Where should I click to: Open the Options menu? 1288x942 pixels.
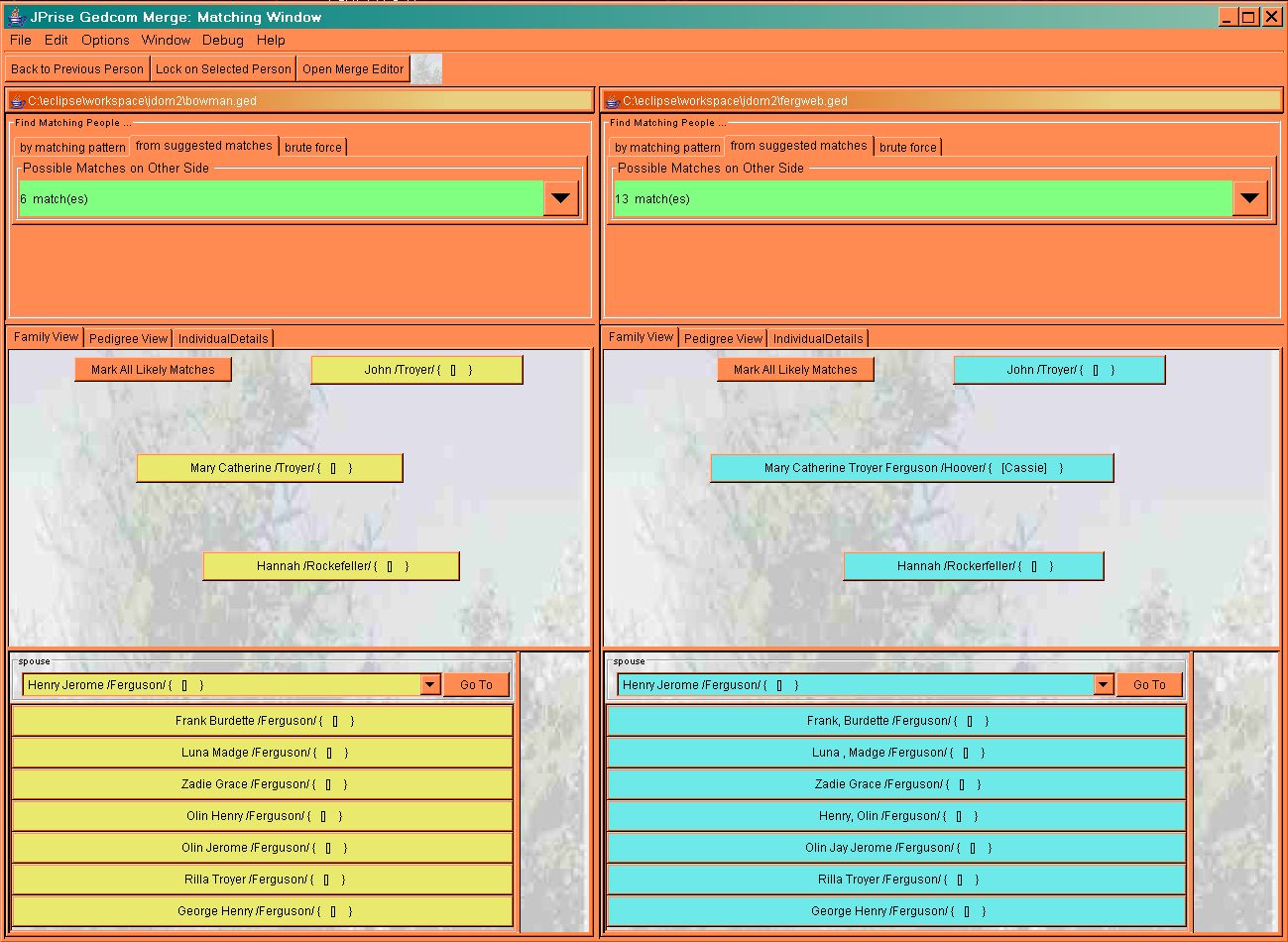tap(105, 40)
